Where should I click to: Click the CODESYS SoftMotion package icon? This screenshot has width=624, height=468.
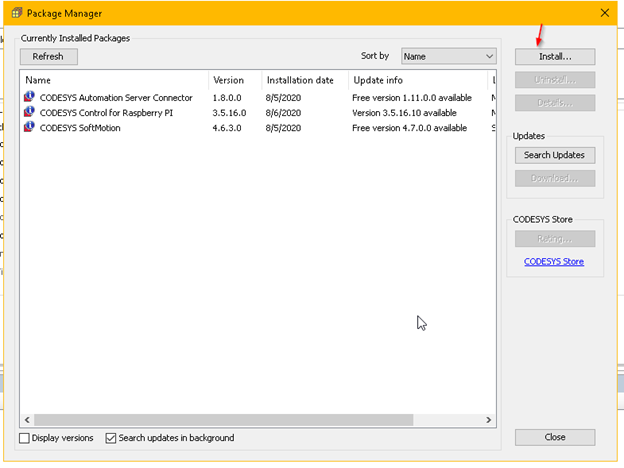[x=29, y=127]
